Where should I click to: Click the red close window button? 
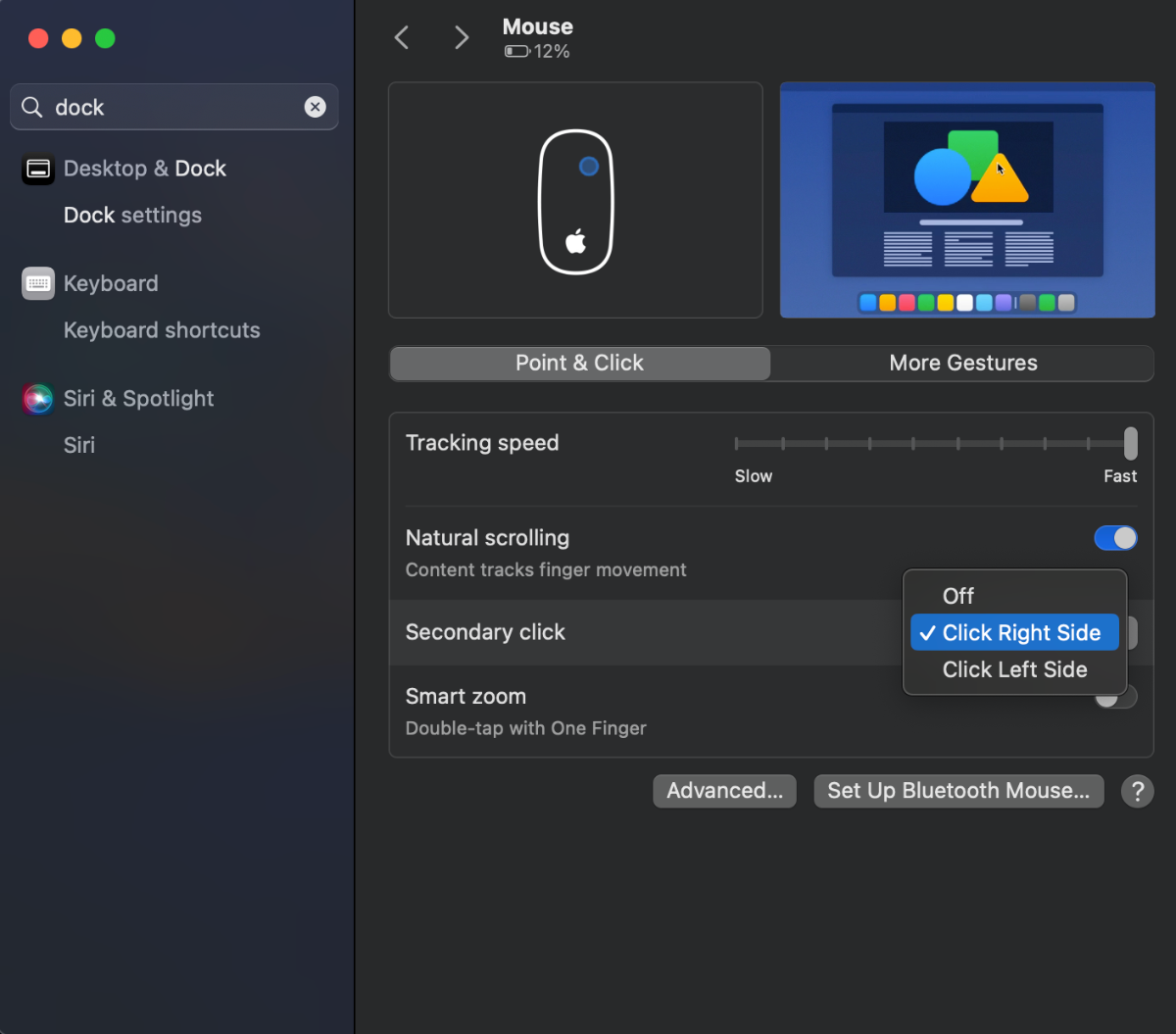click(38, 38)
